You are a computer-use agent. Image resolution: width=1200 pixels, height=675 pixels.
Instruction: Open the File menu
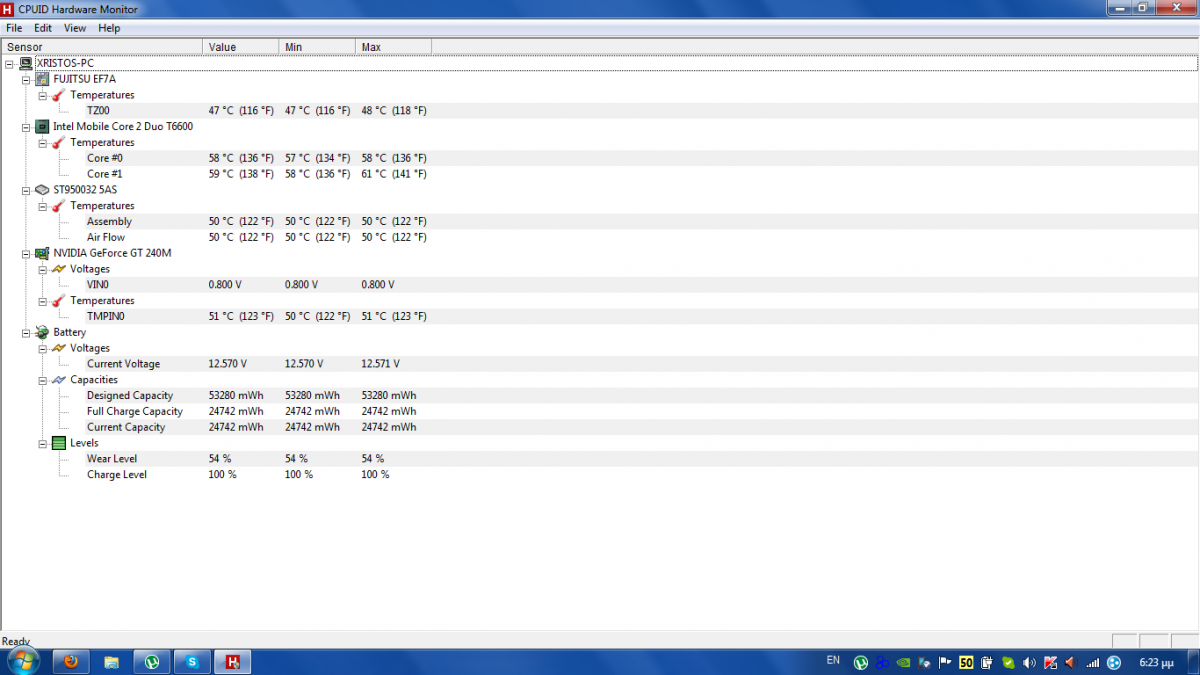(x=14, y=28)
